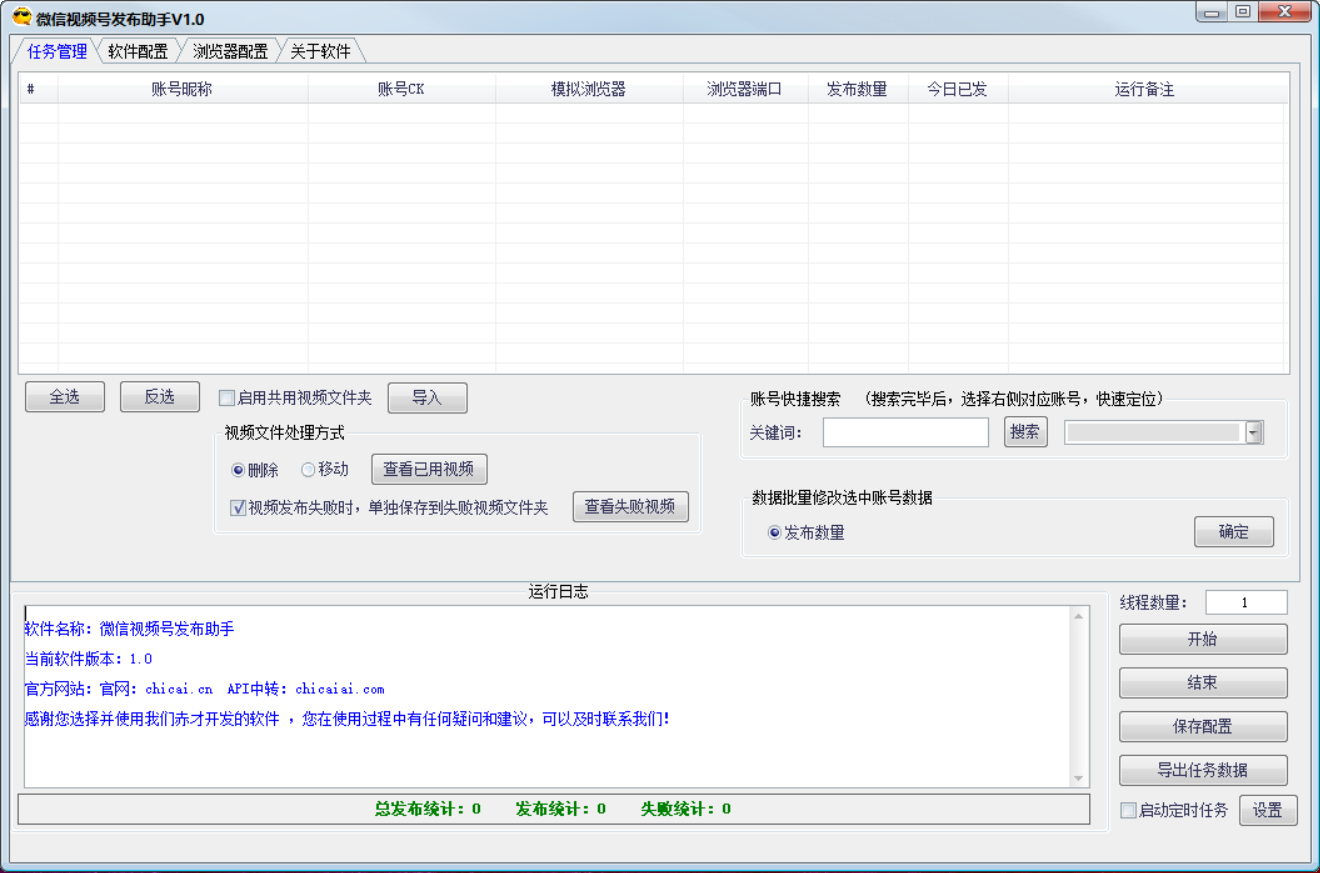
Task: Click the log scrollbar up arrow
Action: tap(1079, 615)
